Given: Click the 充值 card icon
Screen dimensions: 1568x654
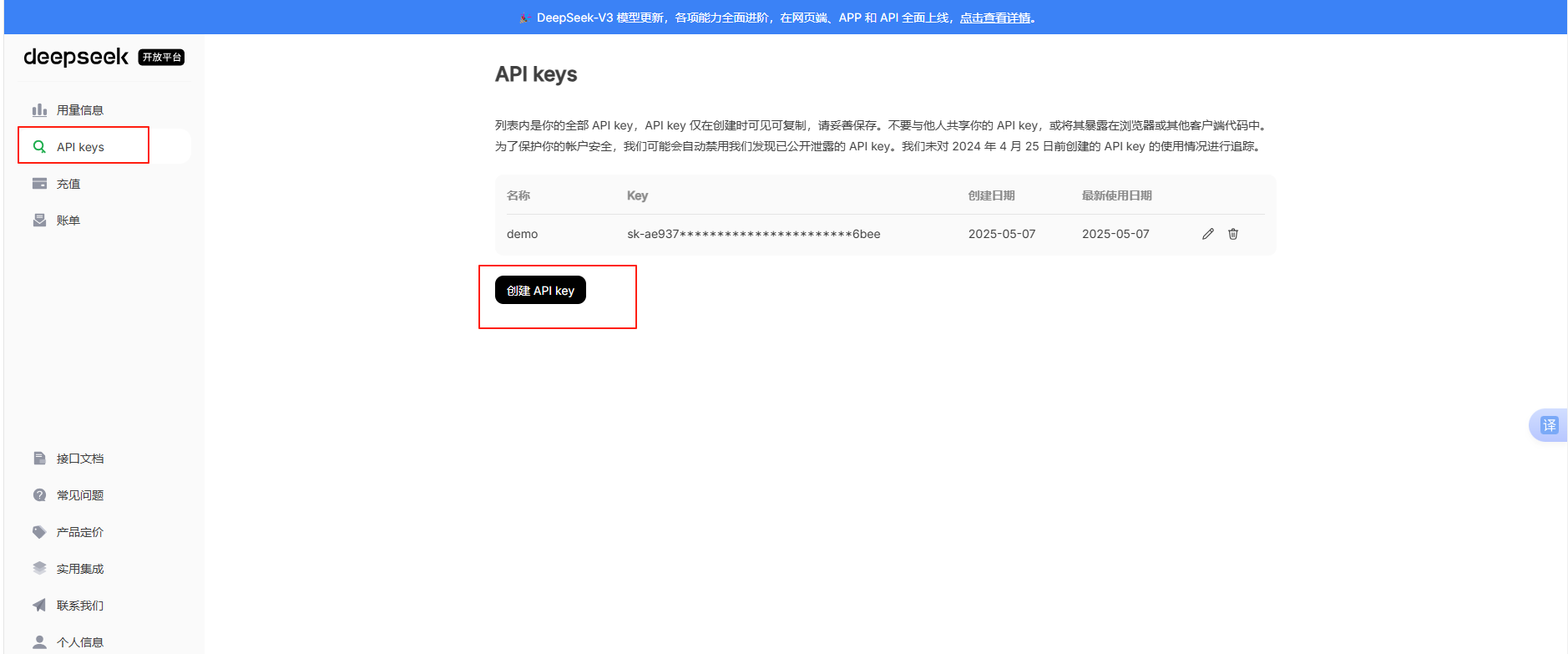Looking at the screenshot, I should [x=39, y=184].
